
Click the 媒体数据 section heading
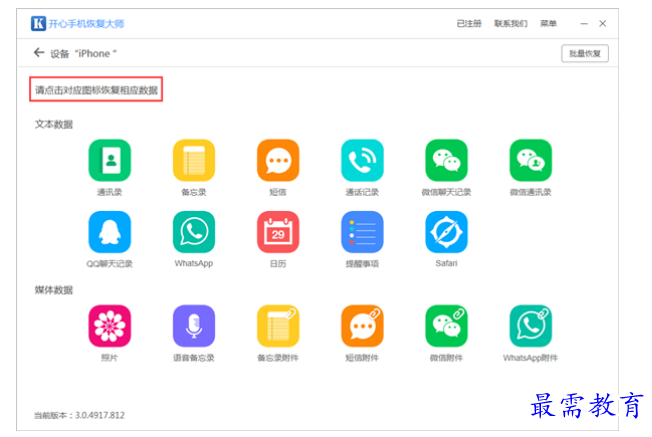(54, 290)
